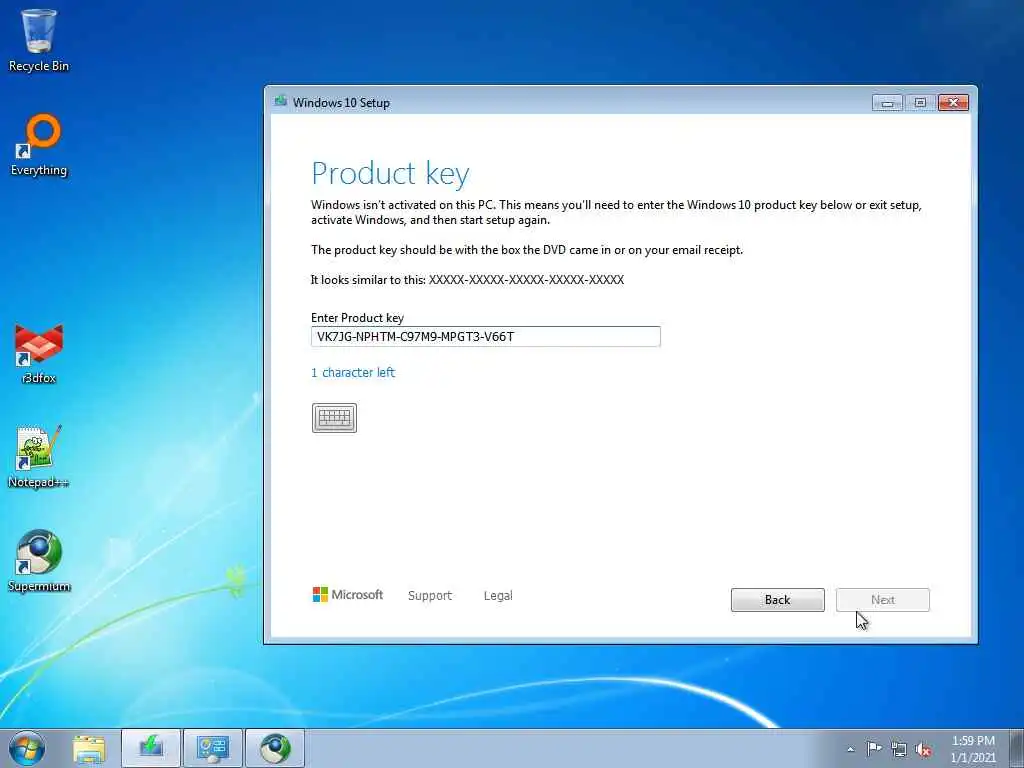The height and width of the screenshot is (768, 1024).
Task: Minimize the Windows 10 Setup window
Action: [x=887, y=103]
